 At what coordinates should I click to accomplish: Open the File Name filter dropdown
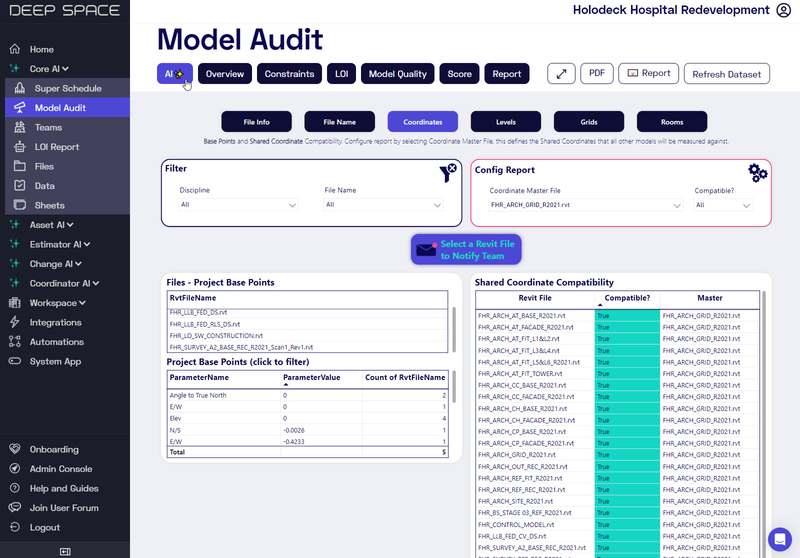pyautogui.click(x=384, y=205)
